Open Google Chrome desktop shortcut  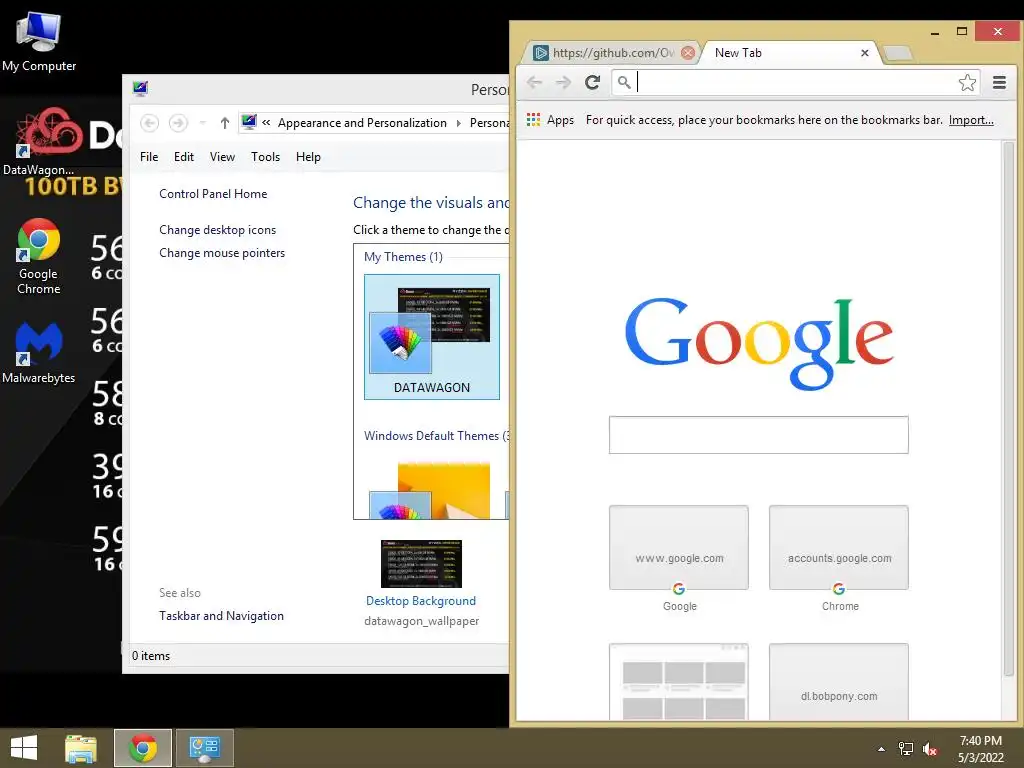39,256
